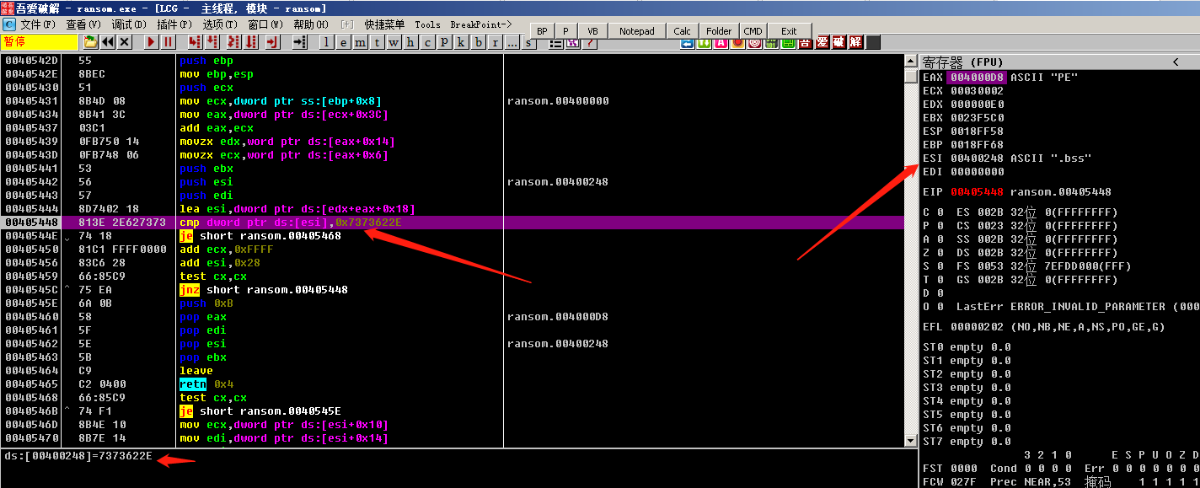Click the red question mark help icon
Viewport: 1200px width, 488px height.
[589, 42]
